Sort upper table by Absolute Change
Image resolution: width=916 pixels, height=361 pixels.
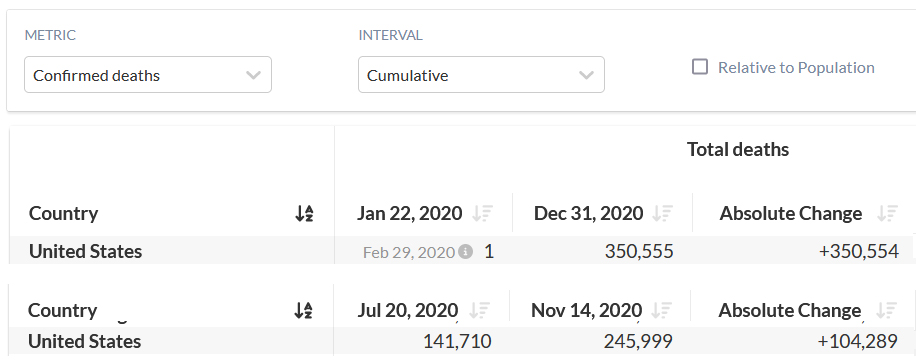[x=887, y=214]
